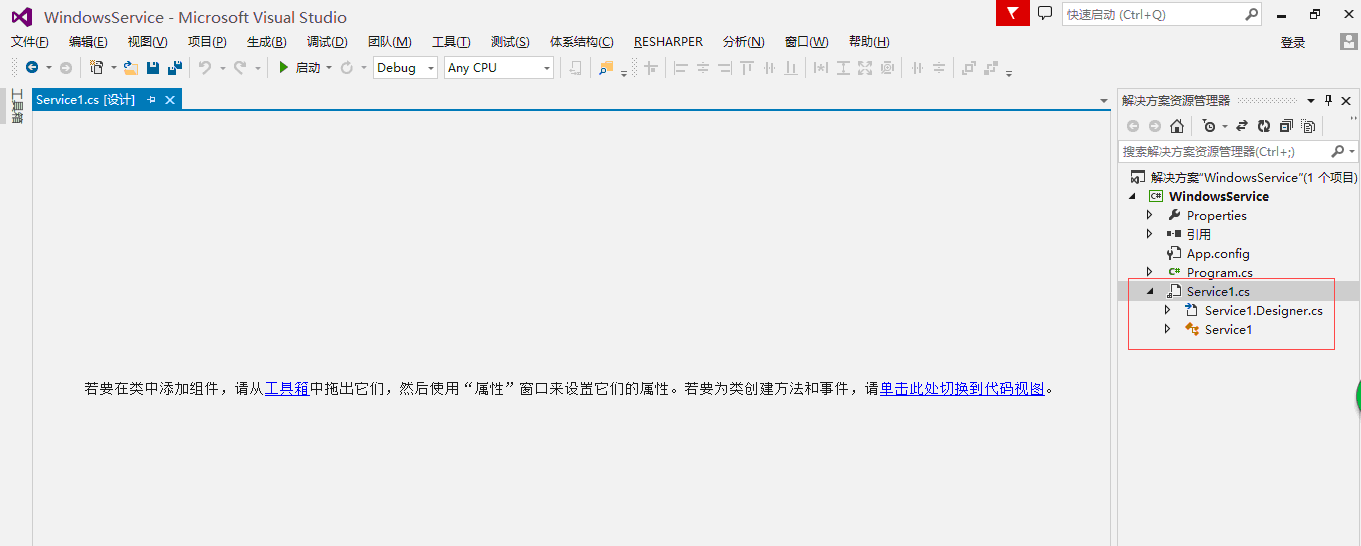
Task: Open the 工具 menu
Action: coord(451,41)
